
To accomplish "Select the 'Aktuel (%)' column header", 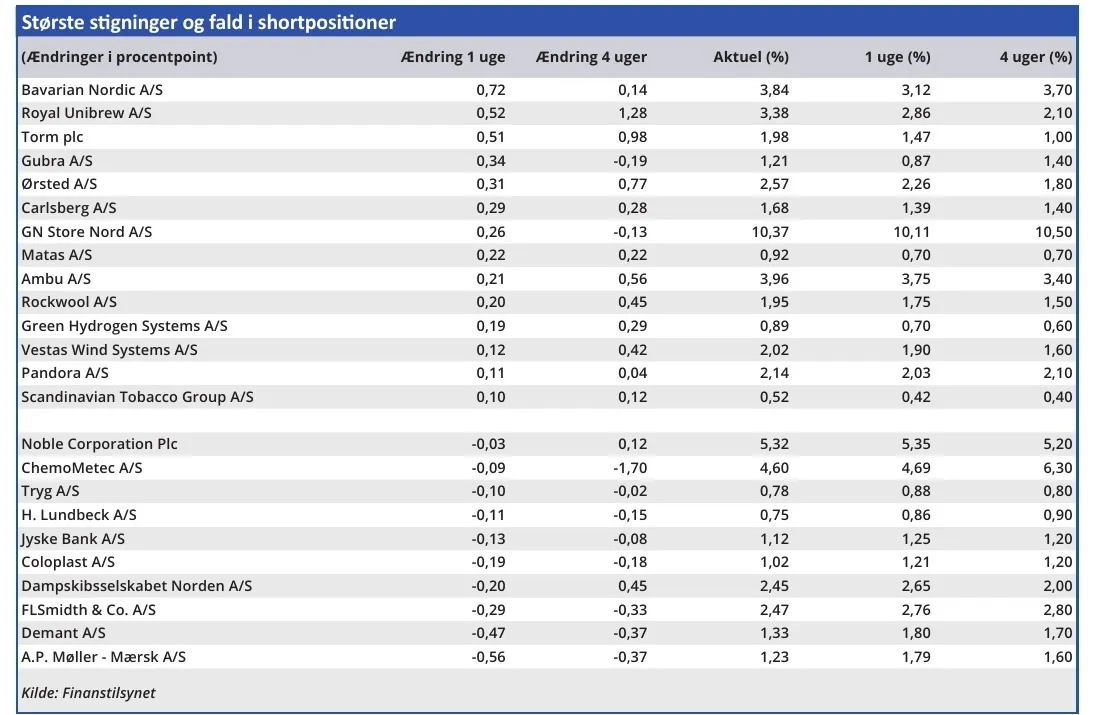I will pos(750,57).
